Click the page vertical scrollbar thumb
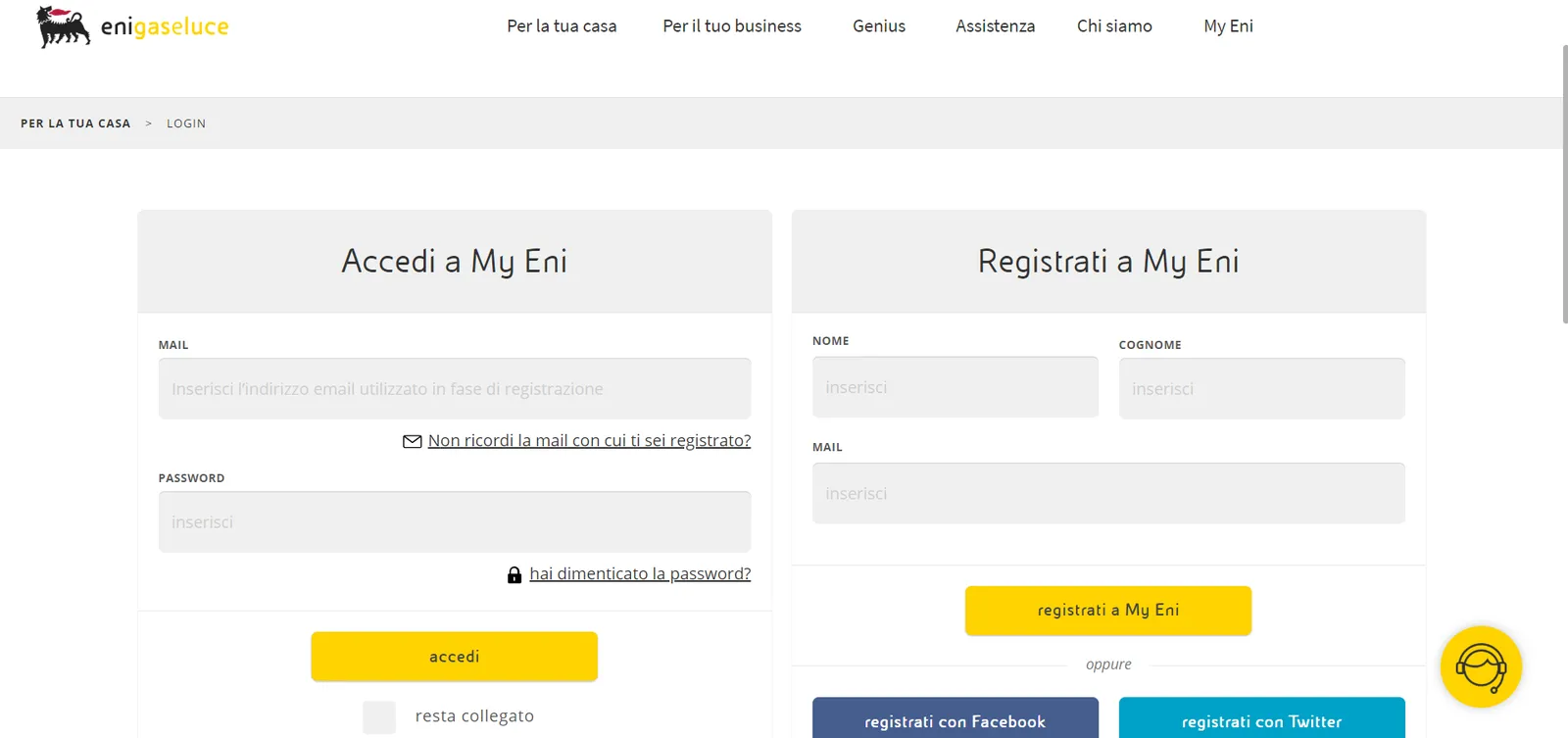1568x738 pixels. click(1565, 184)
